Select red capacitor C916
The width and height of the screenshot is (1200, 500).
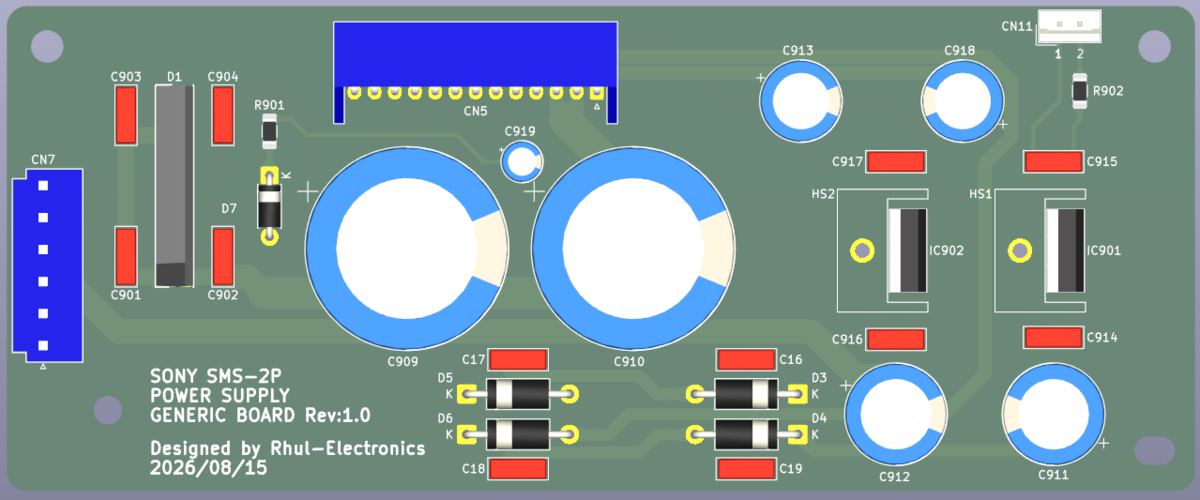pyautogui.click(x=896, y=339)
